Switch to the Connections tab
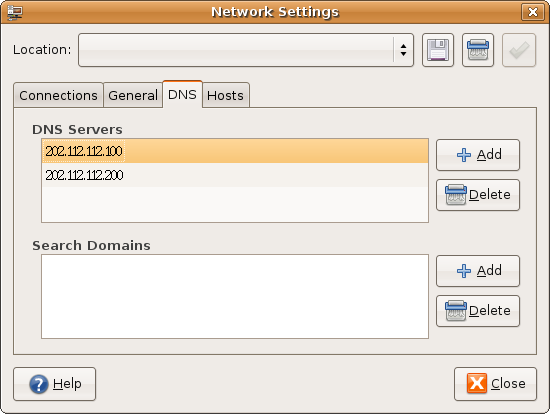The width and height of the screenshot is (550, 414). click(58, 95)
